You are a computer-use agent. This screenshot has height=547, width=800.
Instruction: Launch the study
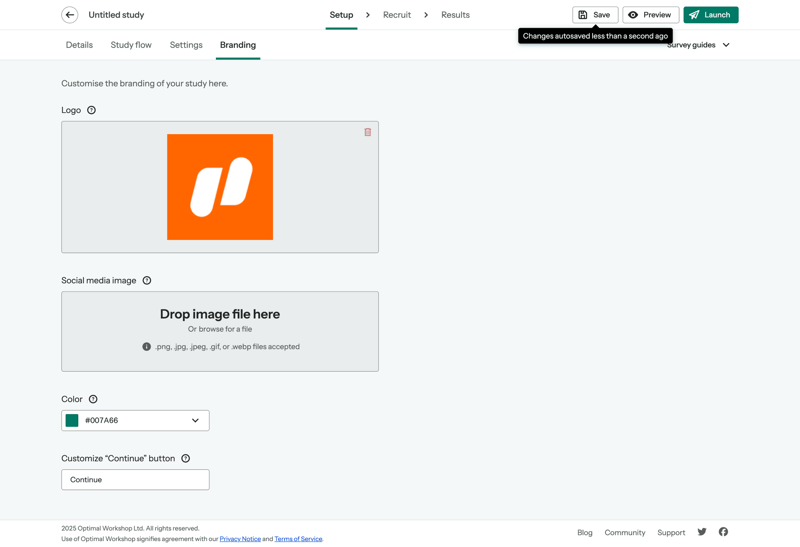point(711,15)
